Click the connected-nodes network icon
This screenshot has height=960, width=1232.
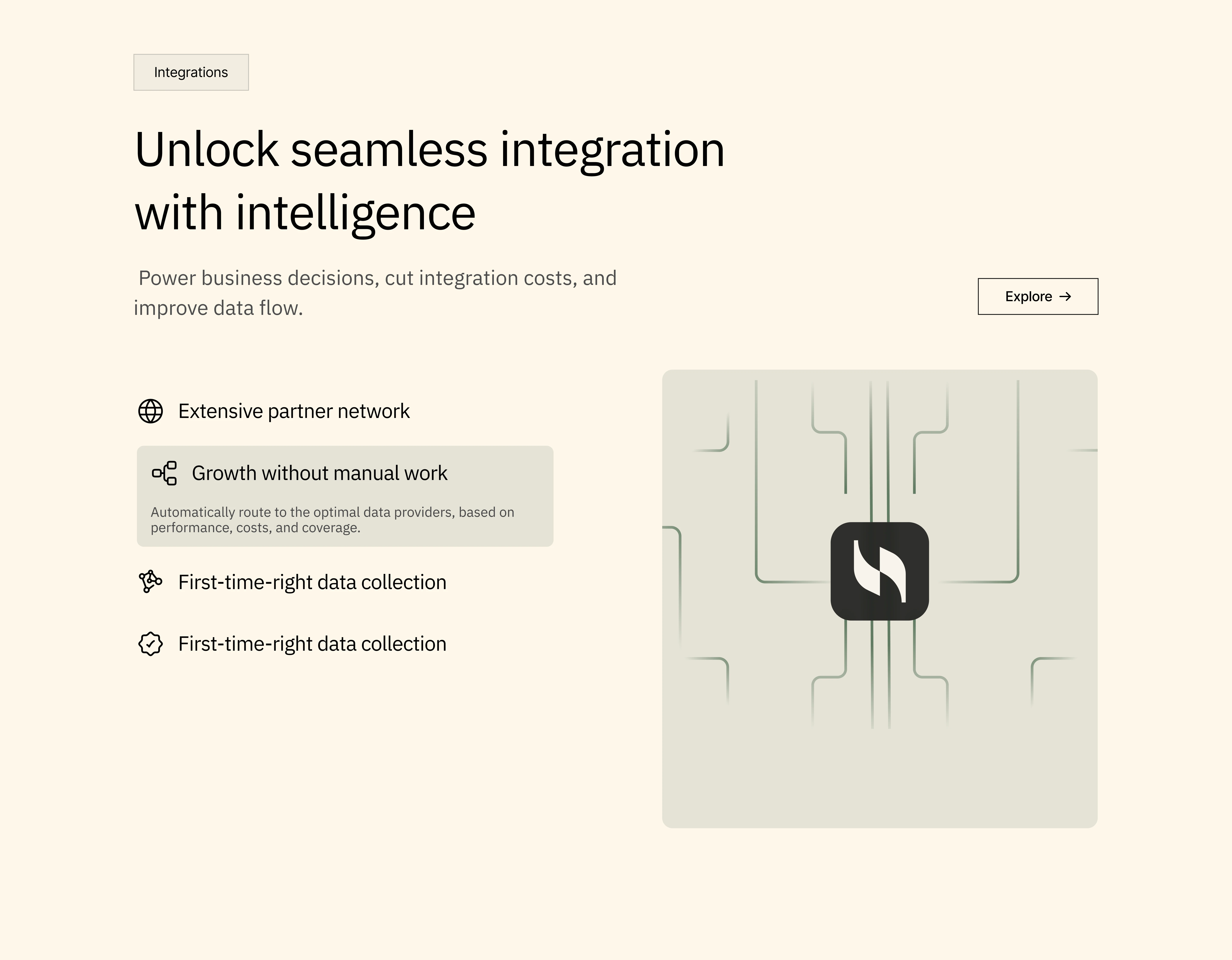pyautogui.click(x=151, y=582)
